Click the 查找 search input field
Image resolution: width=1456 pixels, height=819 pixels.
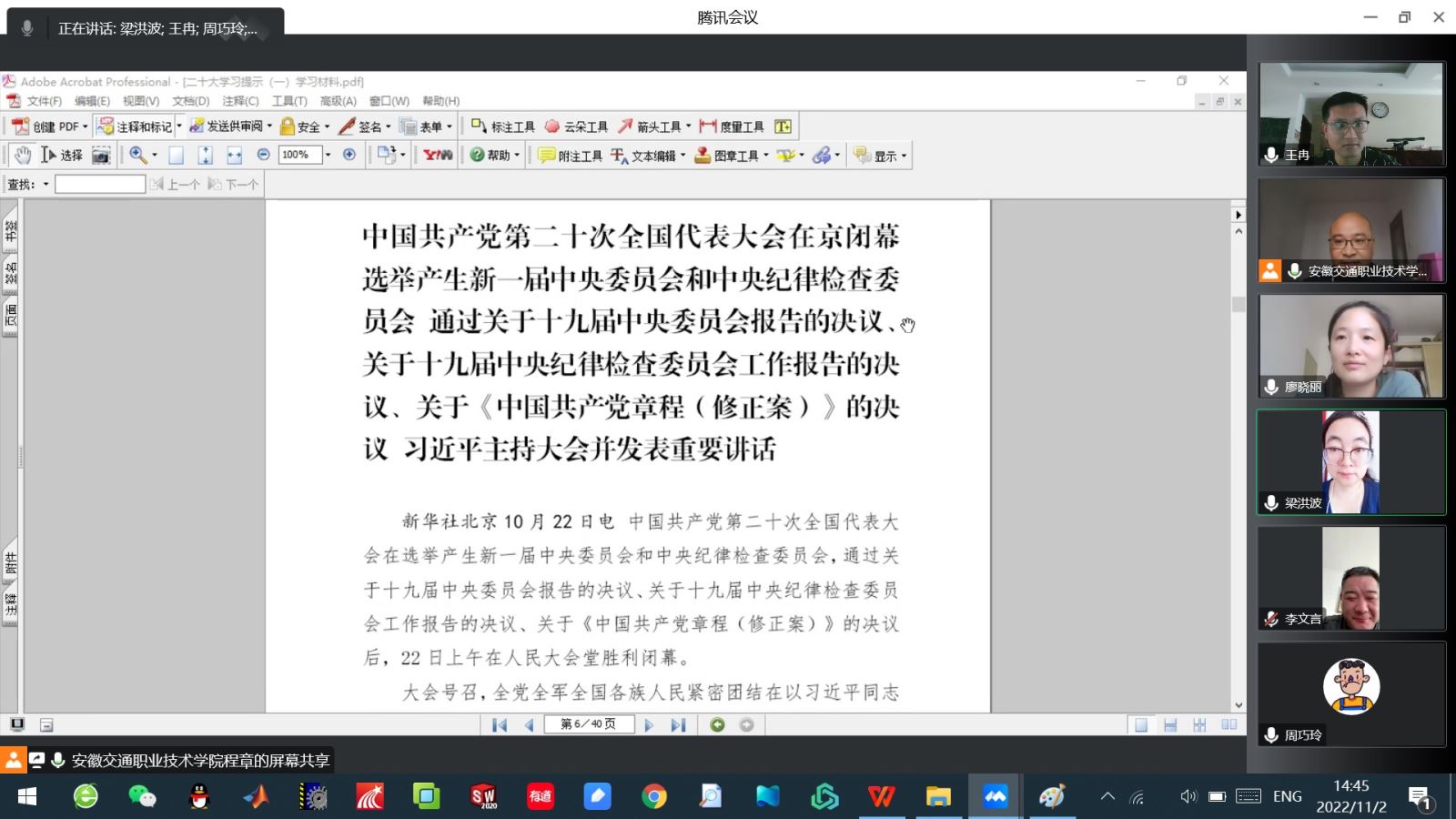100,185
